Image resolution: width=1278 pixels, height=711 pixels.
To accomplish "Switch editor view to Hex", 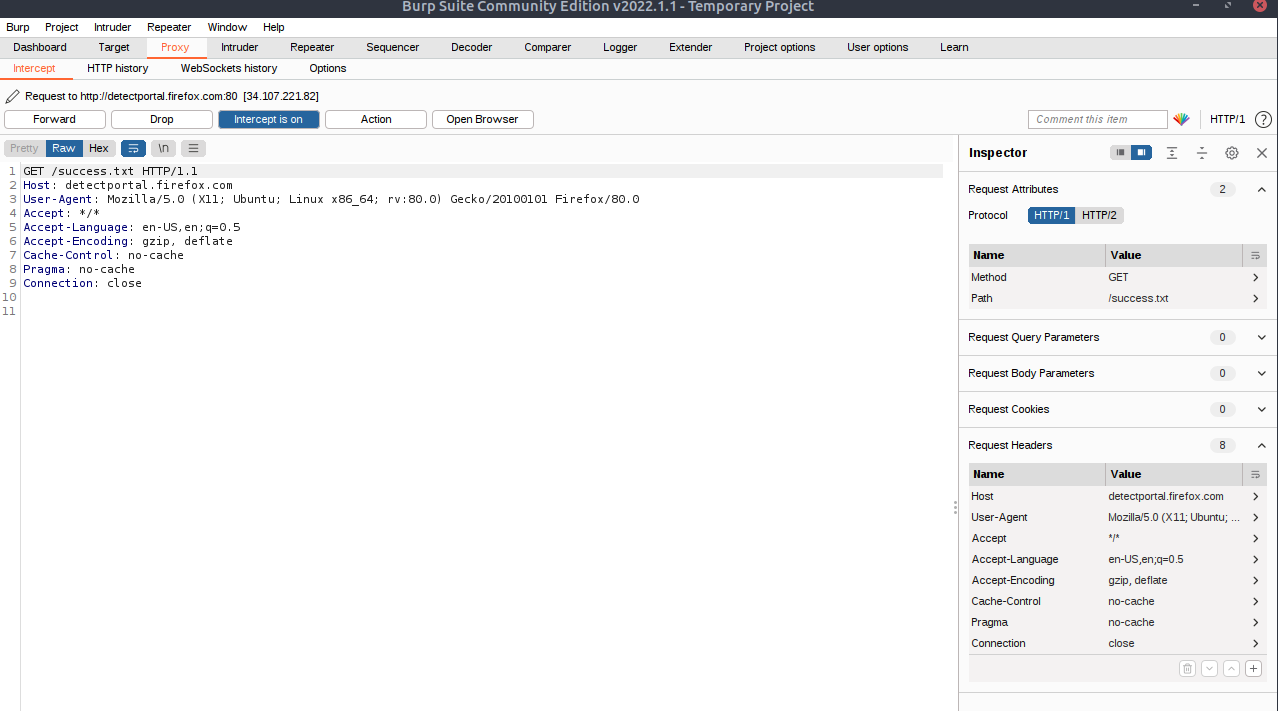I will tap(98, 148).
